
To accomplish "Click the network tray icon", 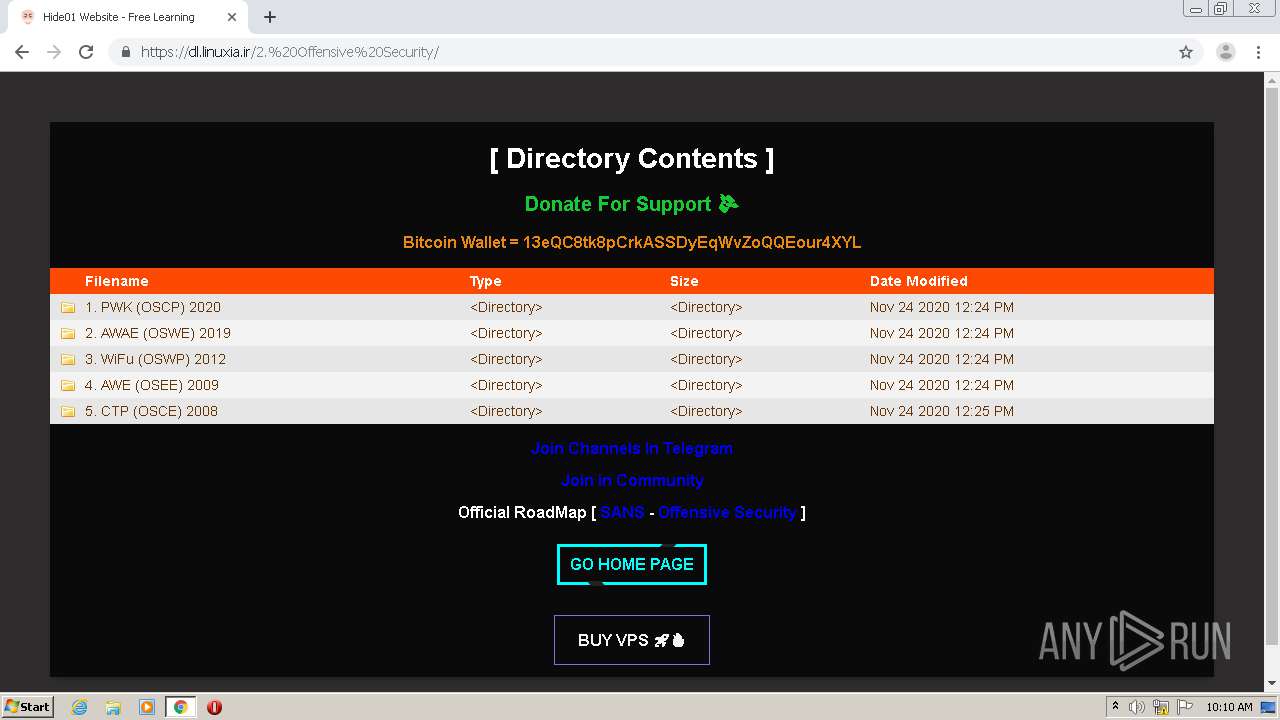I will point(1161,707).
